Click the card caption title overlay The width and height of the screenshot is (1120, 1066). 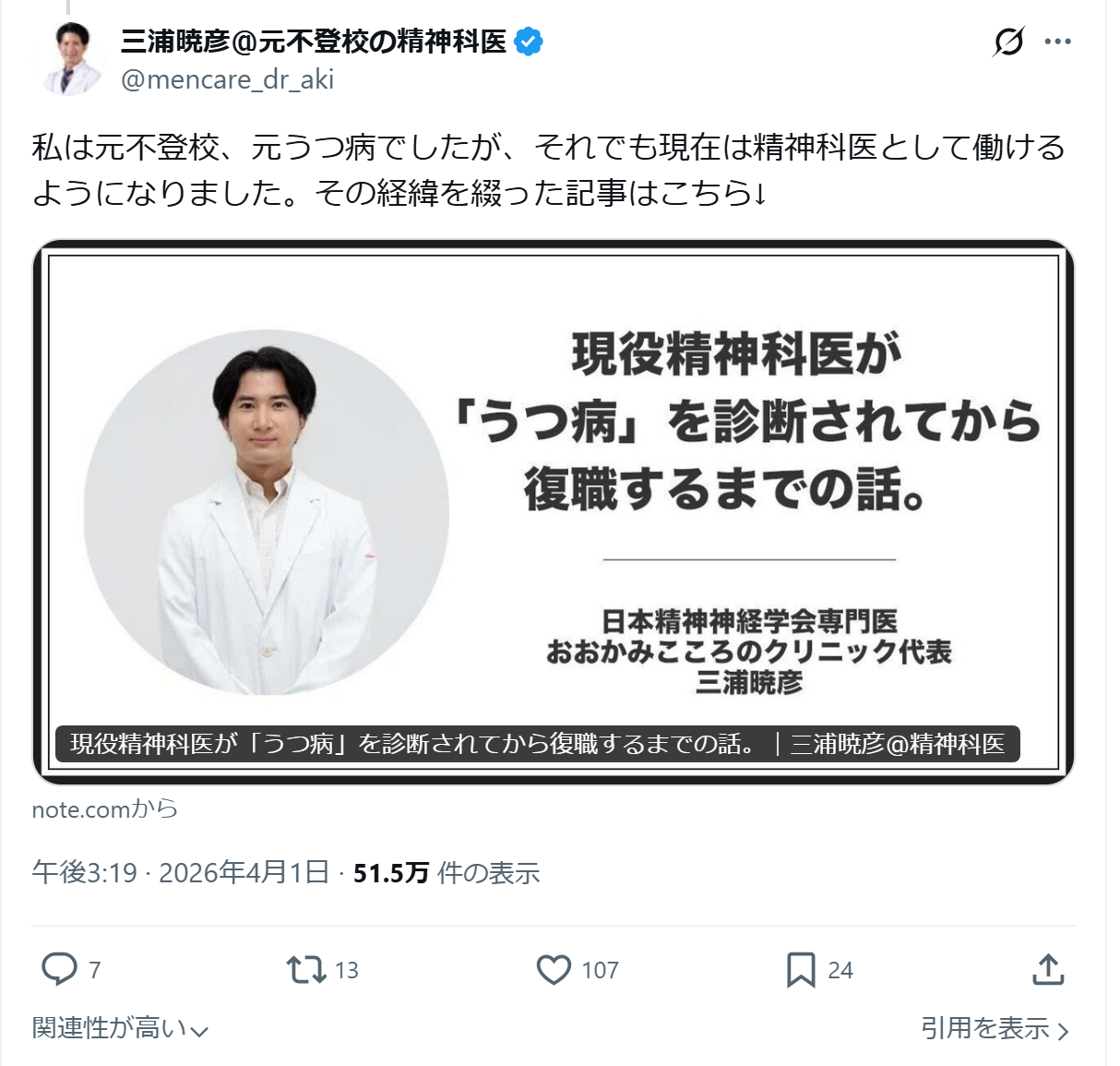tap(538, 744)
